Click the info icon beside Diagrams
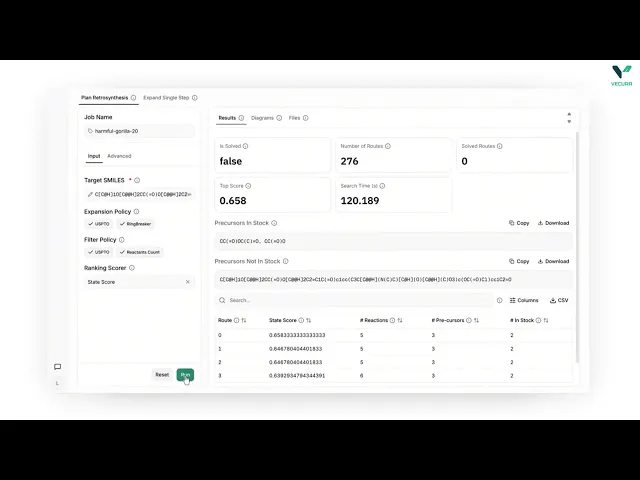 click(279, 118)
